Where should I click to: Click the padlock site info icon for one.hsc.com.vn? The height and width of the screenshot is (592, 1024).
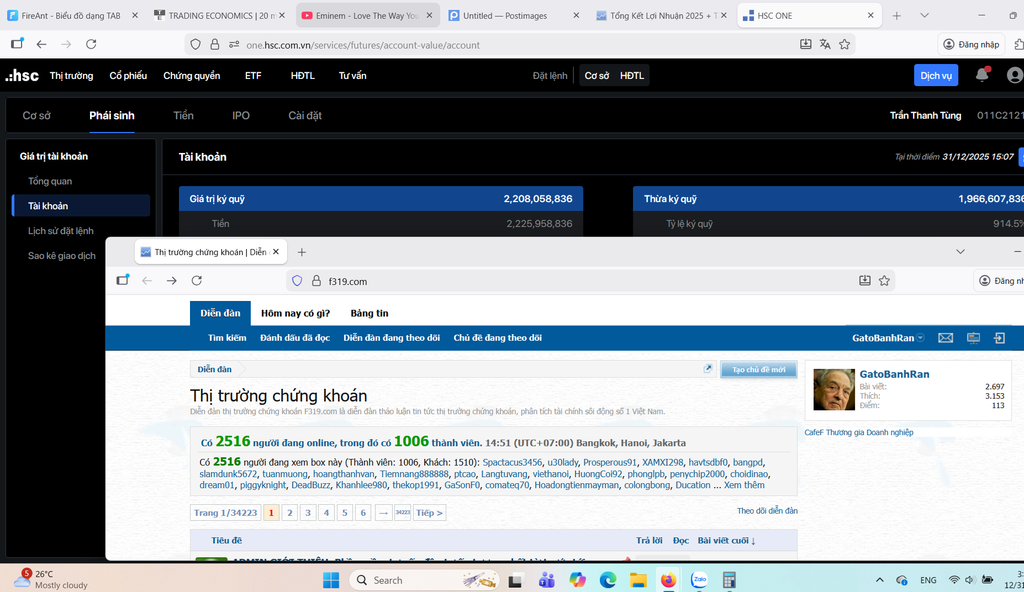click(x=214, y=44)
